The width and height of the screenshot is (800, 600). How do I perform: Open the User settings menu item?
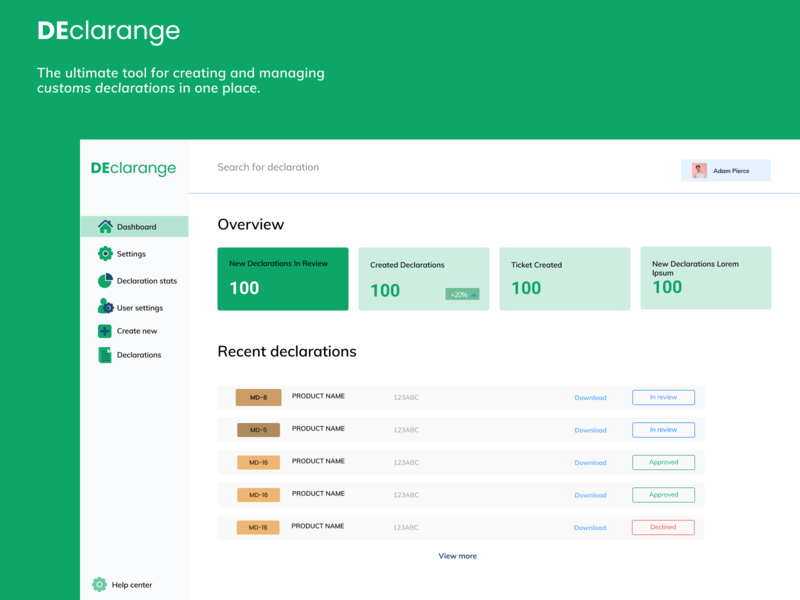[x=139, y=308]
